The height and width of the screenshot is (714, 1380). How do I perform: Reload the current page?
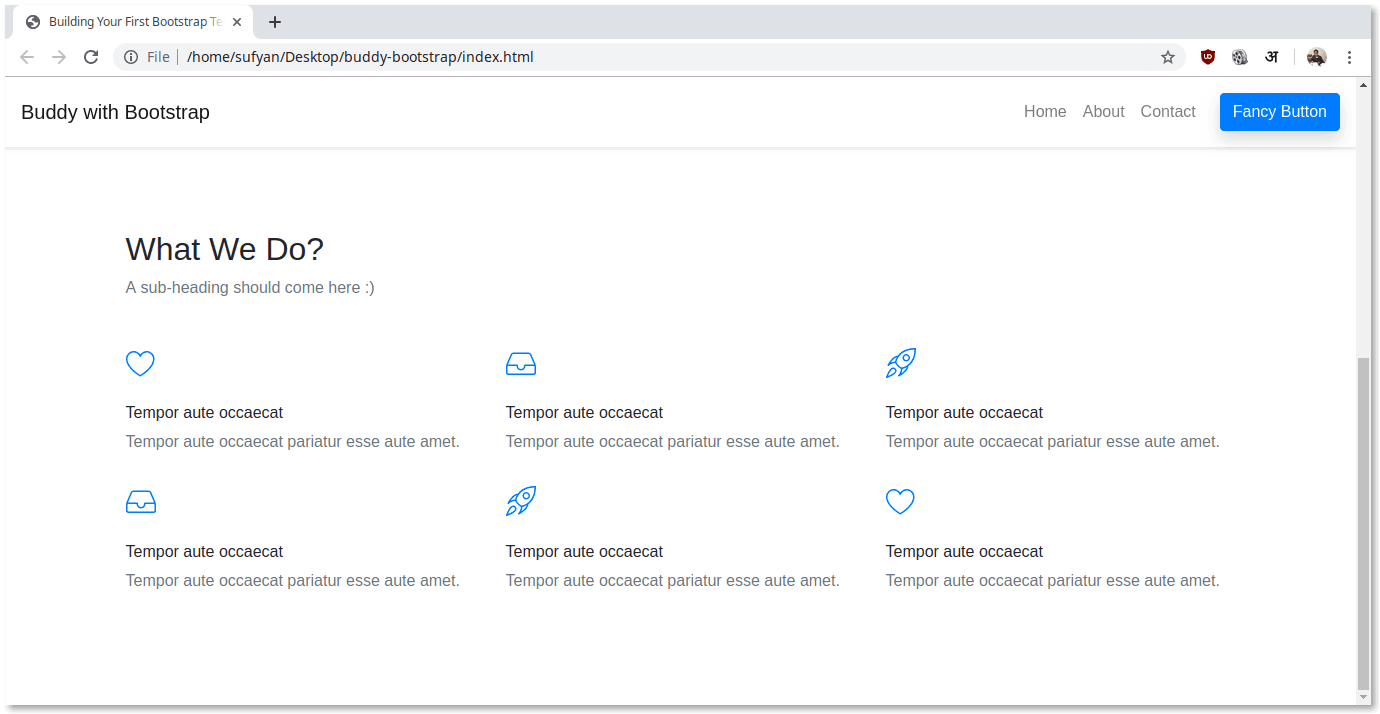pos(90,57)
